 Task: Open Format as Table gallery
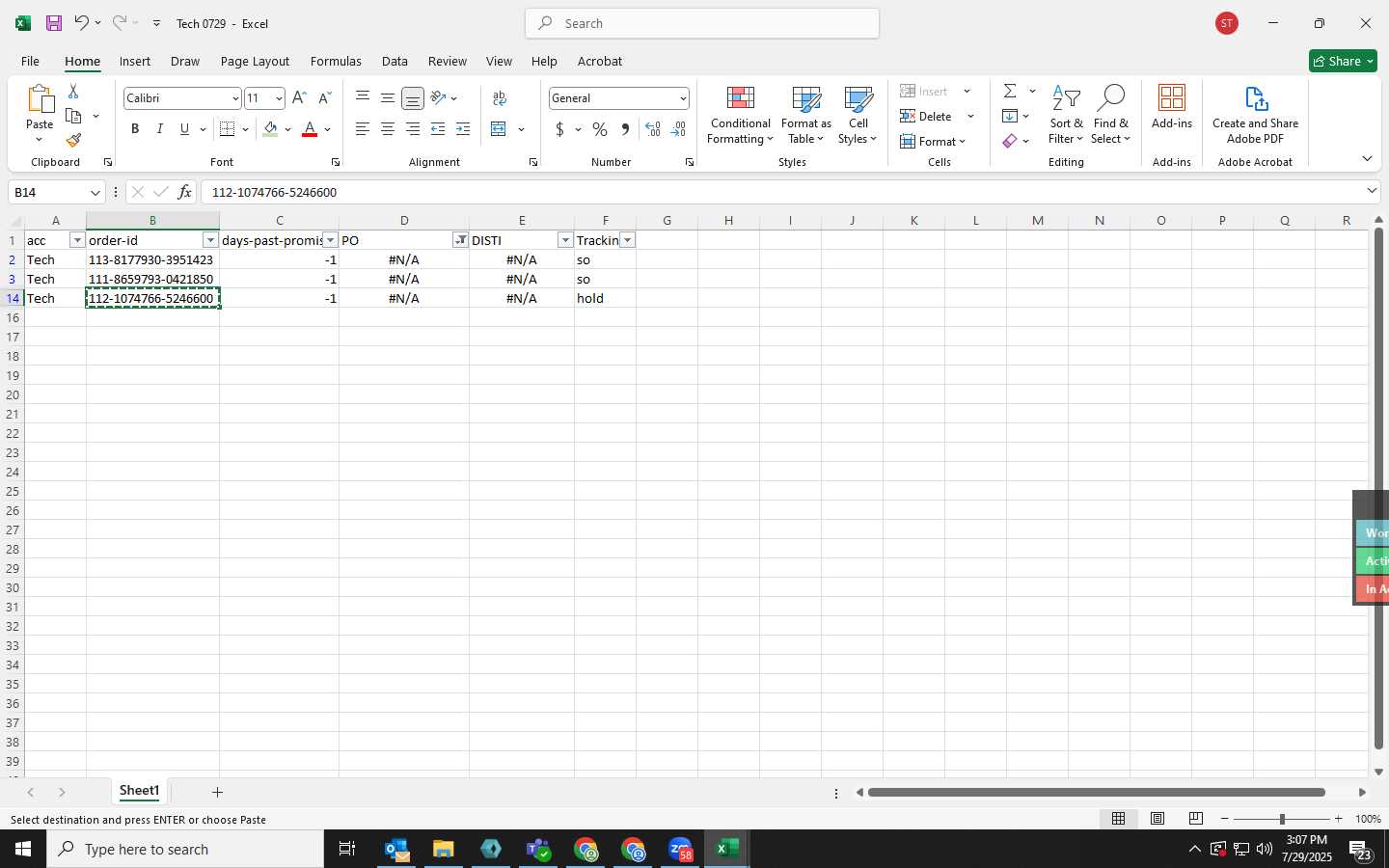pos(805,116)
